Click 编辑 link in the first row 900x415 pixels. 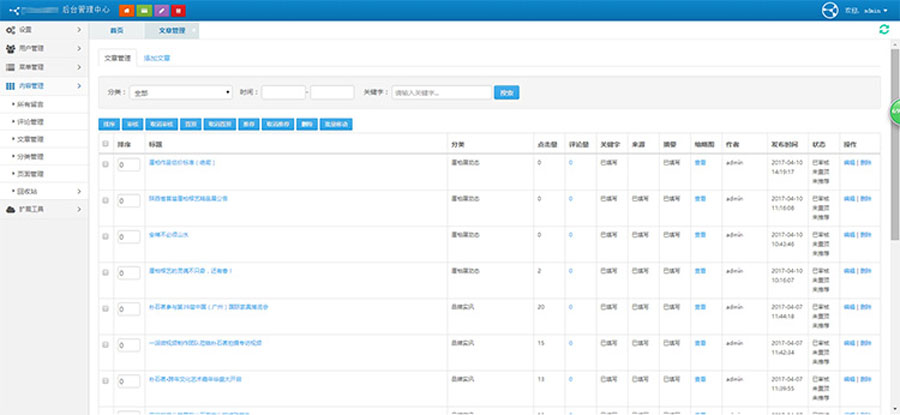click(849, 161)
